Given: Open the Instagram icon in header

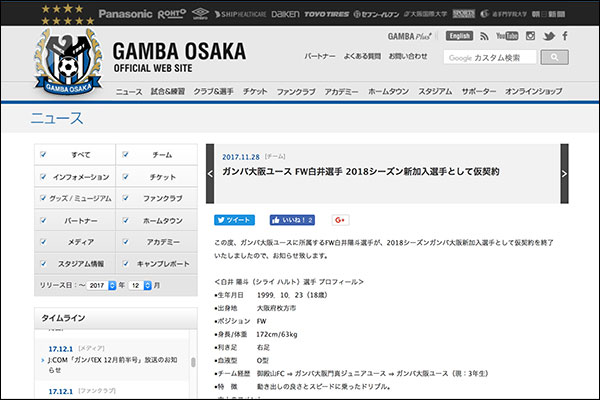Looking at the screenshot, I should 530,36.
